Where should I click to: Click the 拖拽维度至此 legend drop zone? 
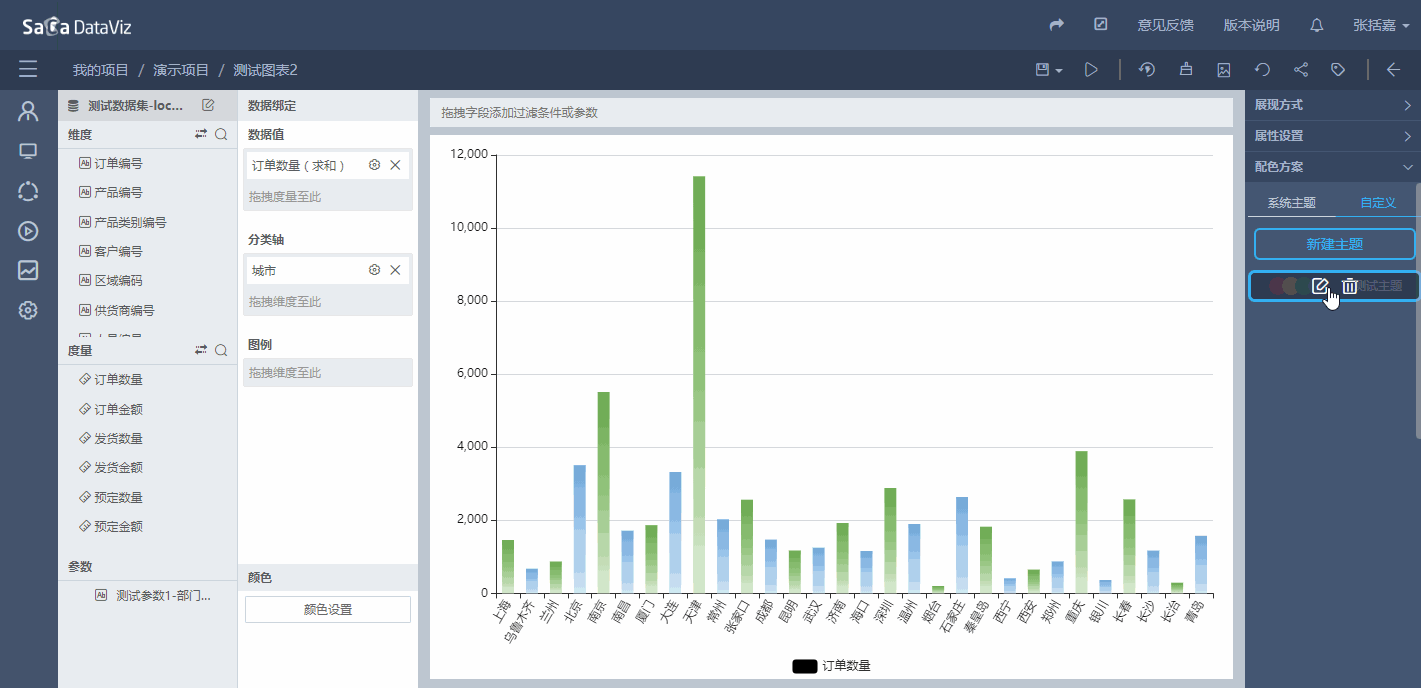328,373
